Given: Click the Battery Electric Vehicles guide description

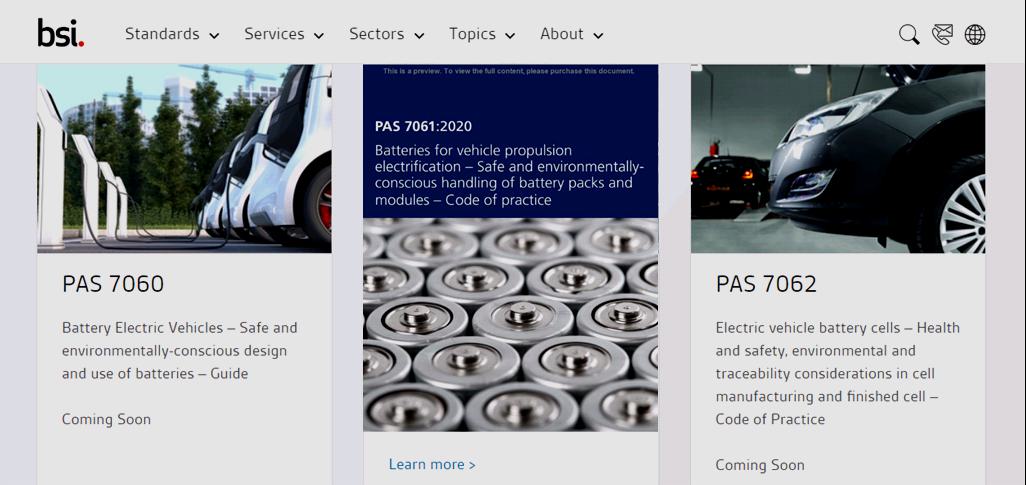Looking at the screenshot, I should click(180, 350).
